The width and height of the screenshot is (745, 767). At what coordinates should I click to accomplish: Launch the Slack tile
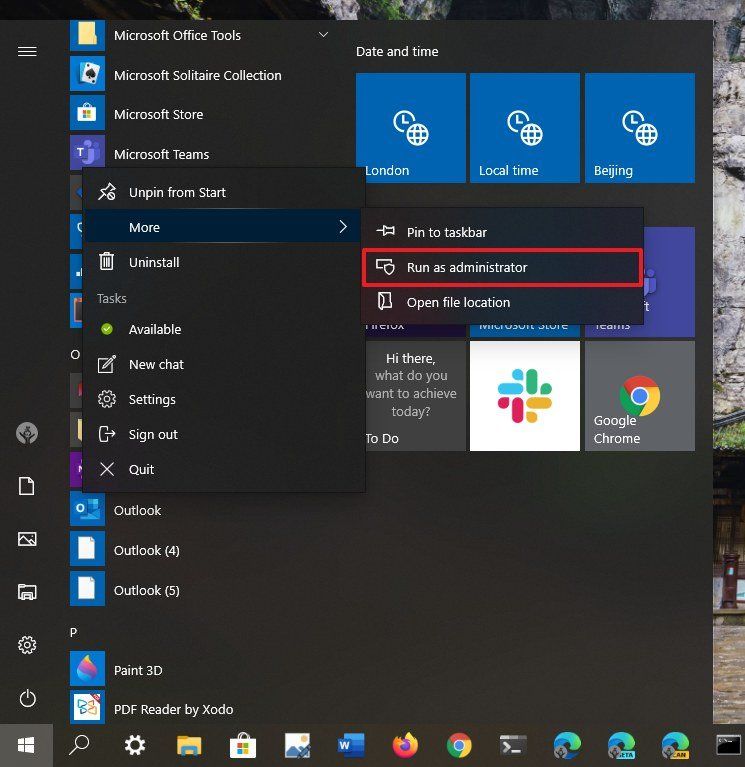tap(525, 396)
